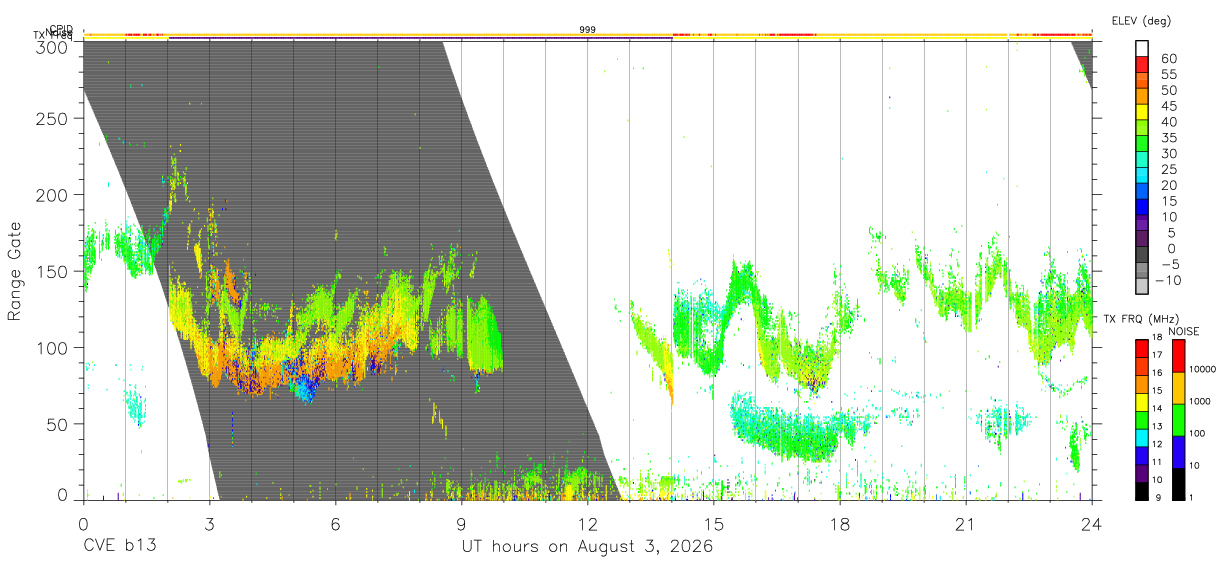The height and width of the screenshot is (567, 1228).
Task: Click the "UT hours on August 3, 2026" label
Action: click(587, 547)
